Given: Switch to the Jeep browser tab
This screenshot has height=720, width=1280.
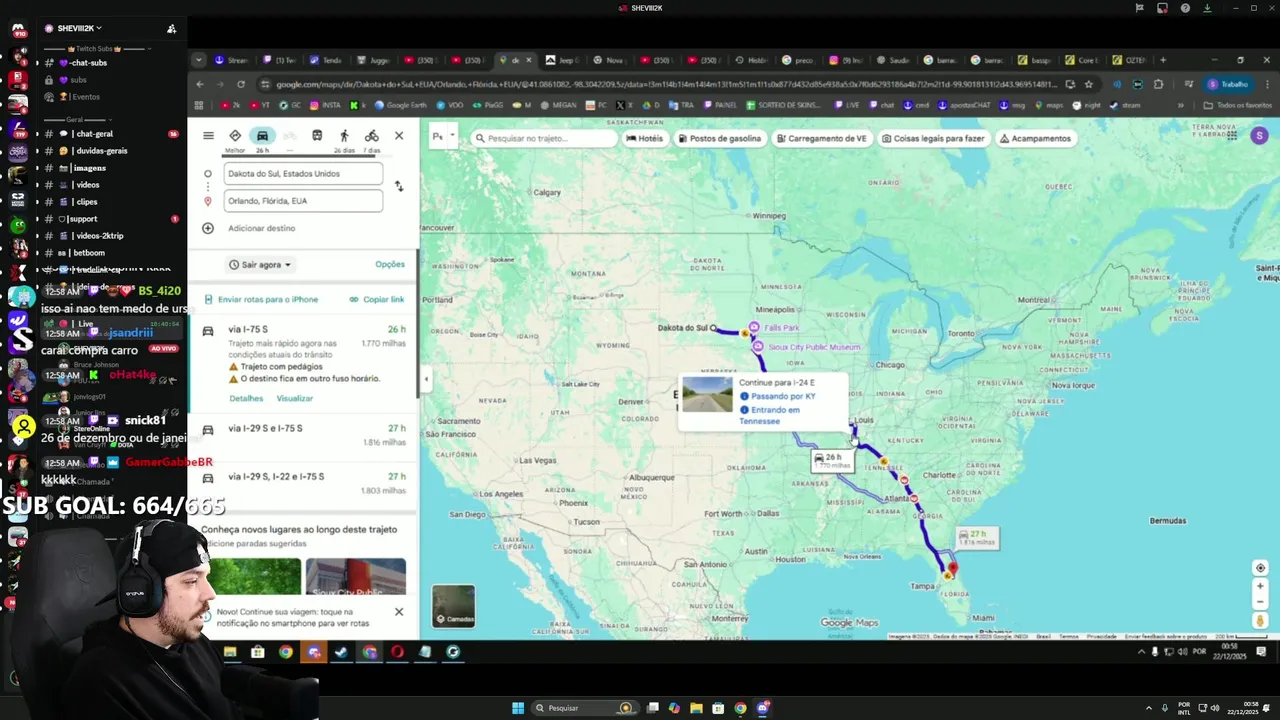Looking at the screenshot, I should [x=562, y=60].
